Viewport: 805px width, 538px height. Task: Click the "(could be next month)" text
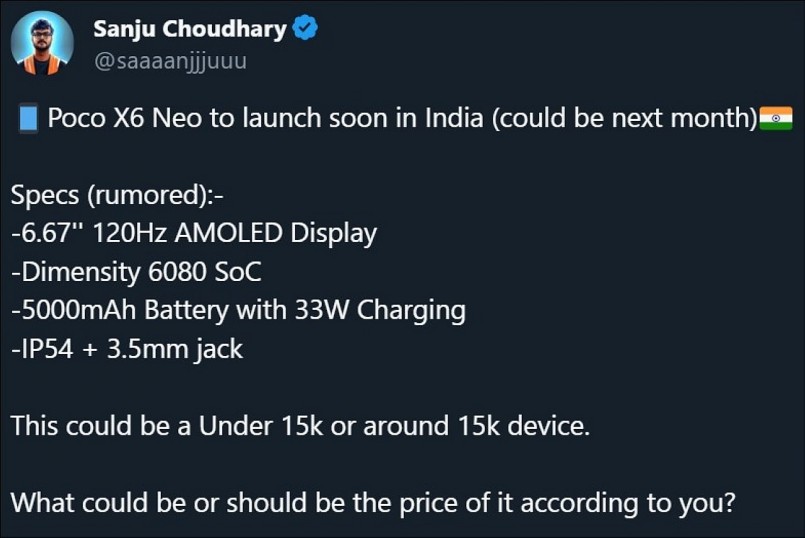624,118
